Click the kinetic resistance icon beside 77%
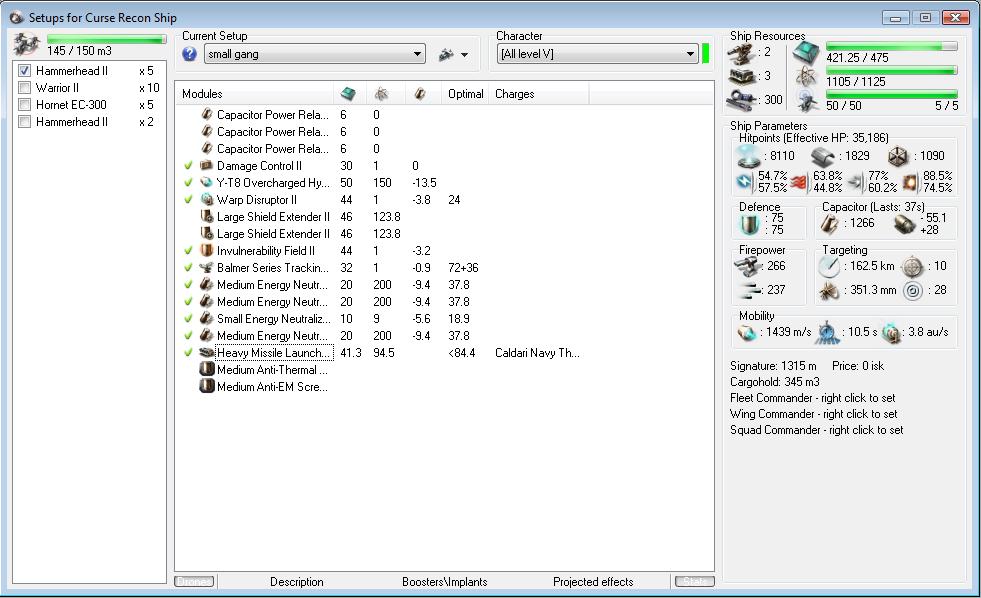The width and height of the screenshot is (981, 598). tap(855, 182)
